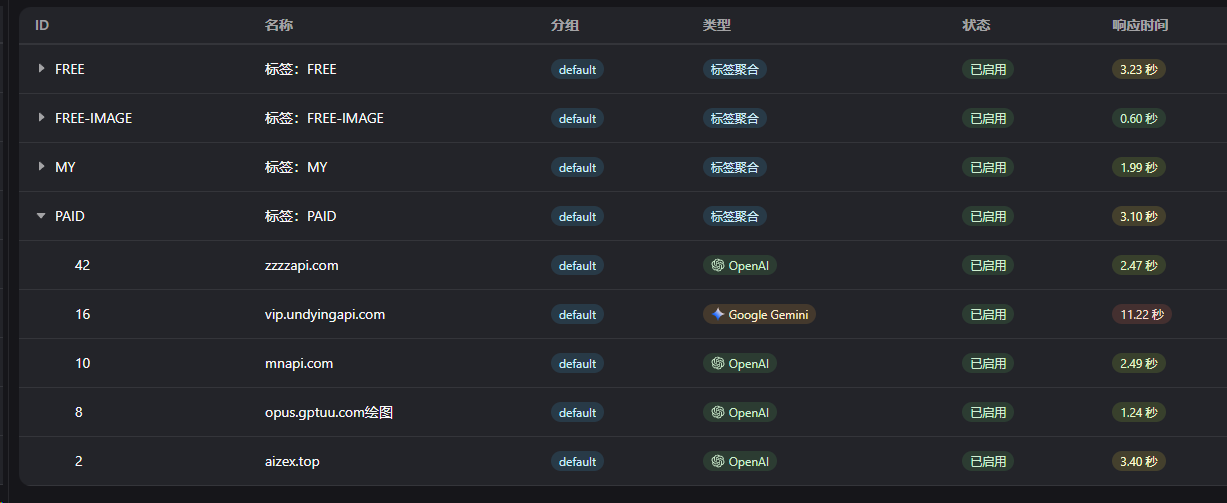Click the Google Gemini icon for vip.undyingapi.com
1227x503 pixels.
(x=717, y=315)
